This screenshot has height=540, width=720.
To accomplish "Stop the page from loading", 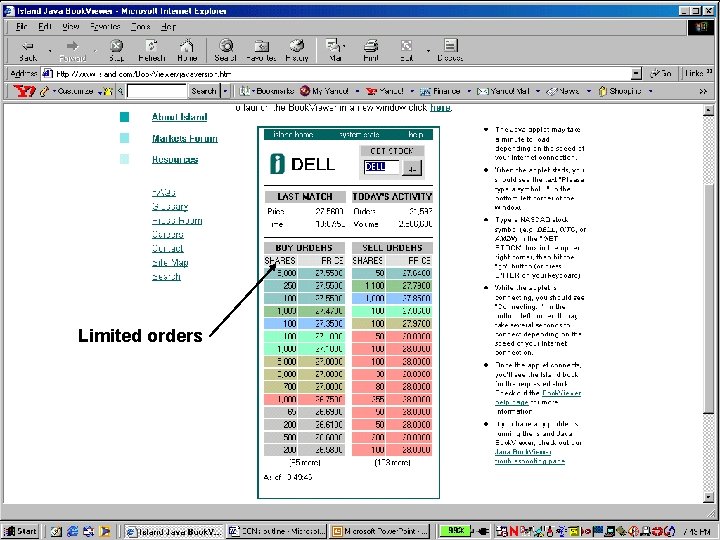I will click(117, 50).
